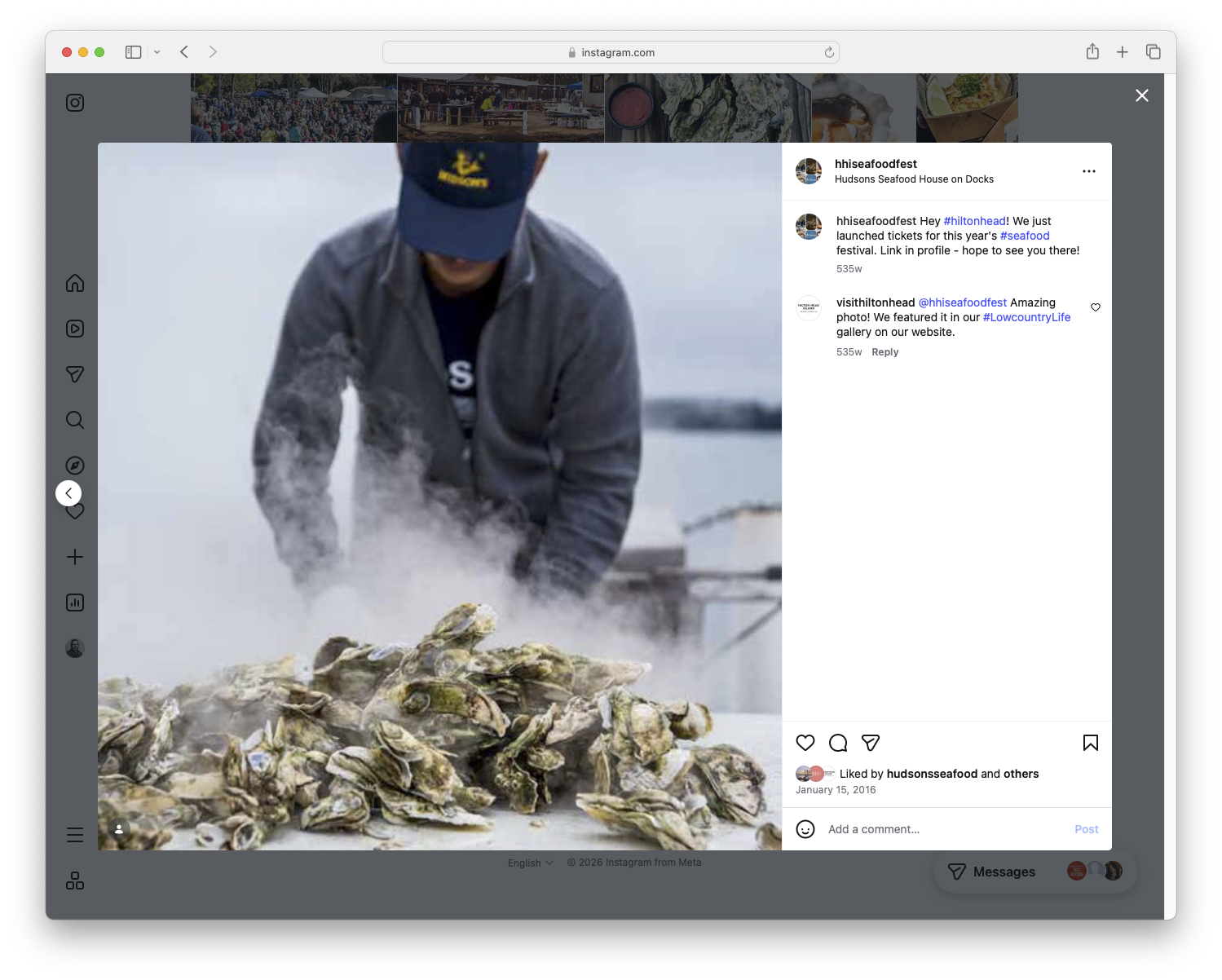Open Hudsons Seafood House on Docks location
The width and height of the screenshot is (1222, 980).
click(x=914, y=179)
